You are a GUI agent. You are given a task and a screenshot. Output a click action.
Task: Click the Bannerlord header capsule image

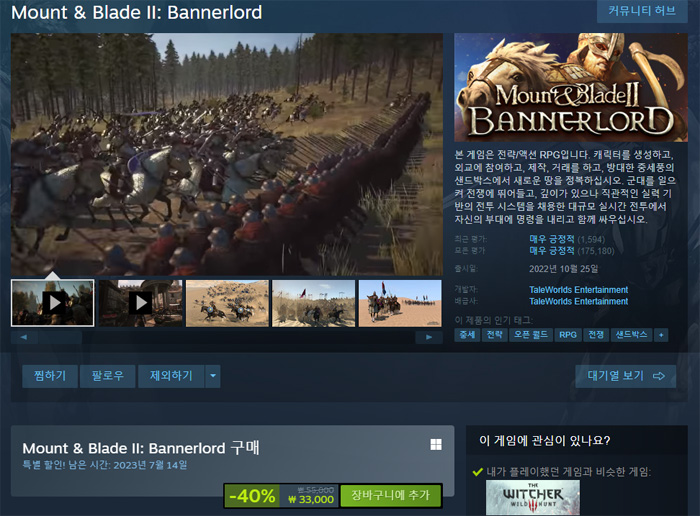(x=571, y=87)
